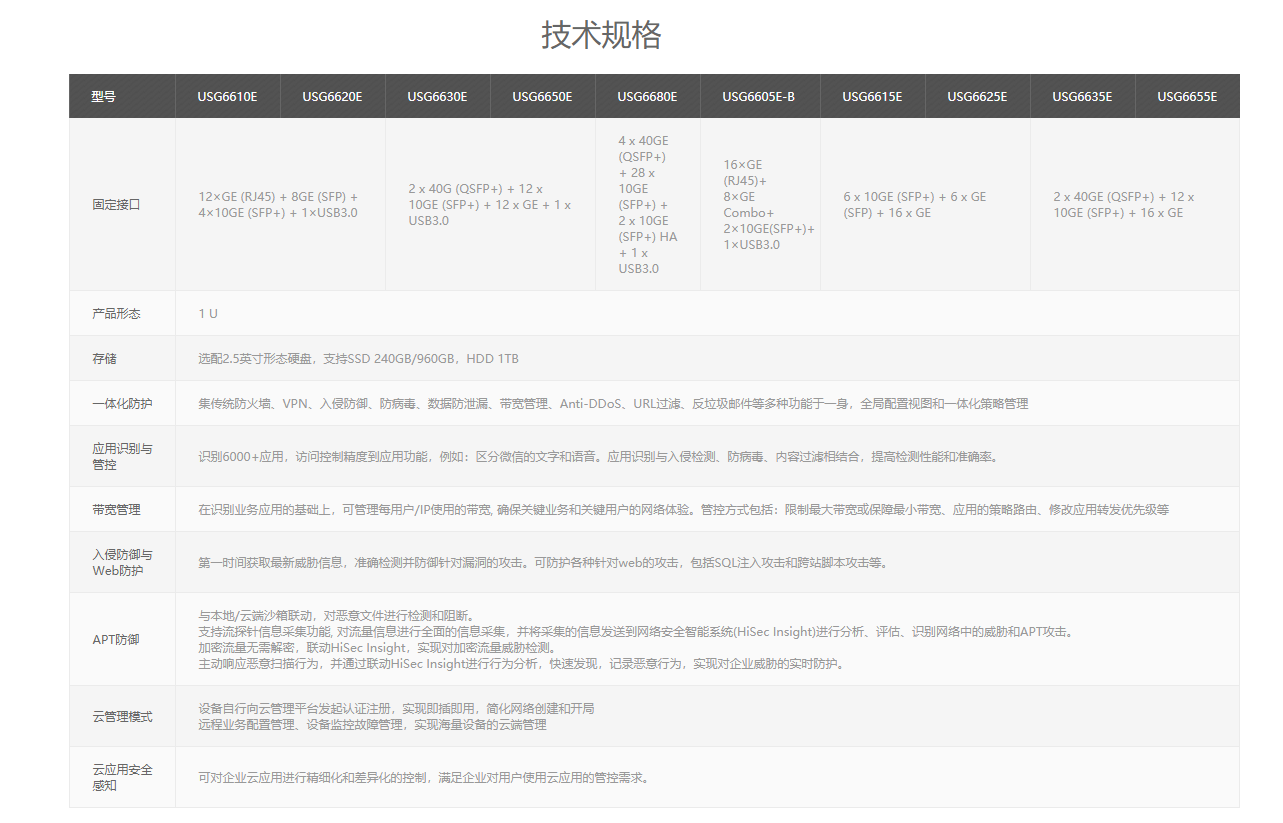Click the 技术规格 page heading
The height and width of the screenshot is (823, 1283).
pos(601,35)
